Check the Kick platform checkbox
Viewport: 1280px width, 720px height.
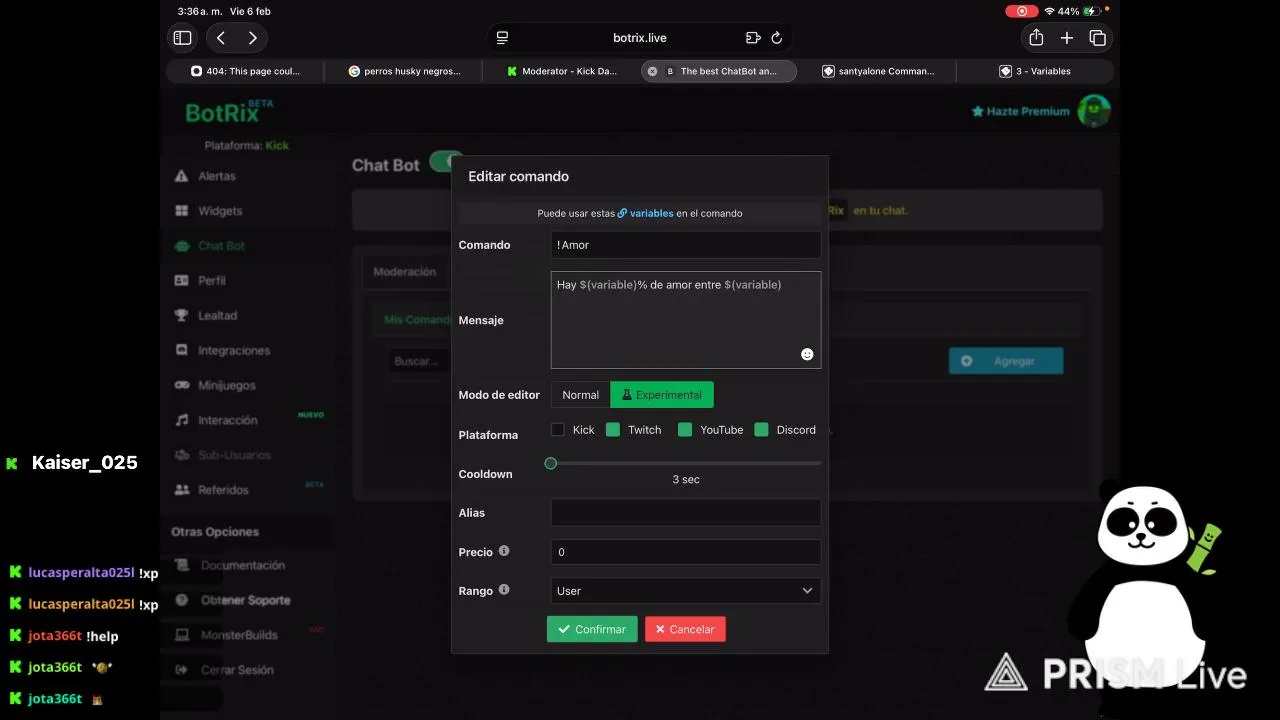click(558, 429)
